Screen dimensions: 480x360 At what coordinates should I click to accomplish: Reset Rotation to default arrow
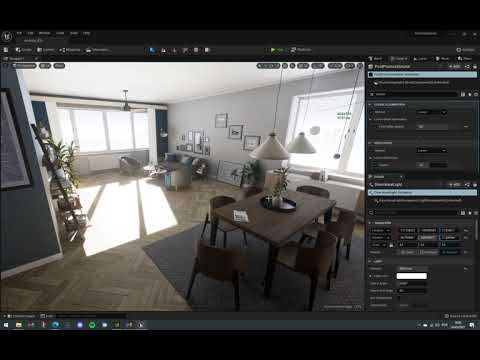pyautogui.click(x=466, y=237)
